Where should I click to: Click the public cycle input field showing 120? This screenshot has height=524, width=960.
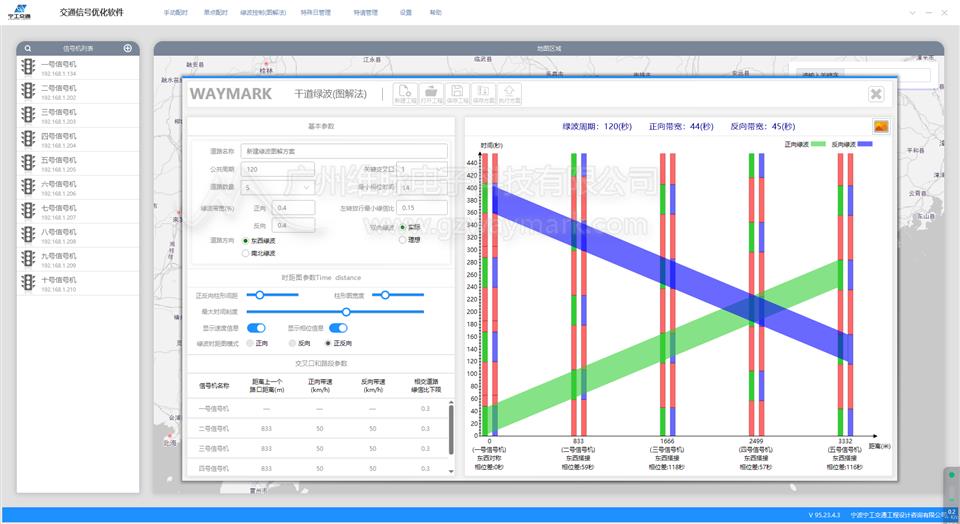point(278,169)
